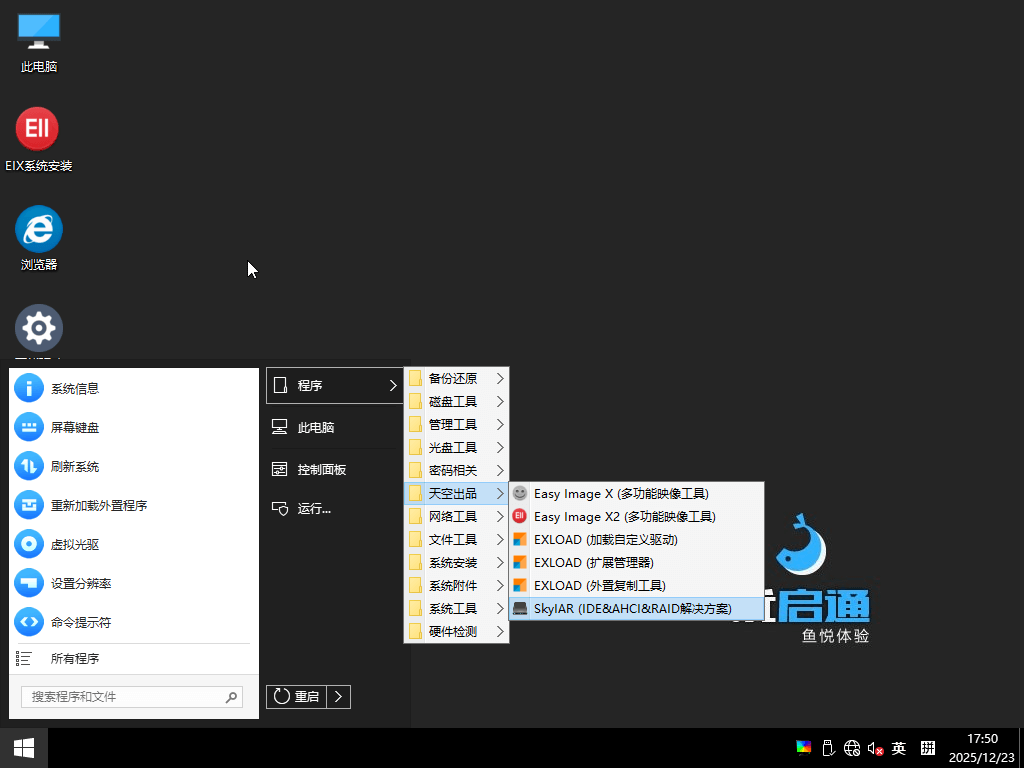Launch 命令提示符 command prompt
Screen dimensions: 1024x768
pyautogui.click(x=134, y=622)
